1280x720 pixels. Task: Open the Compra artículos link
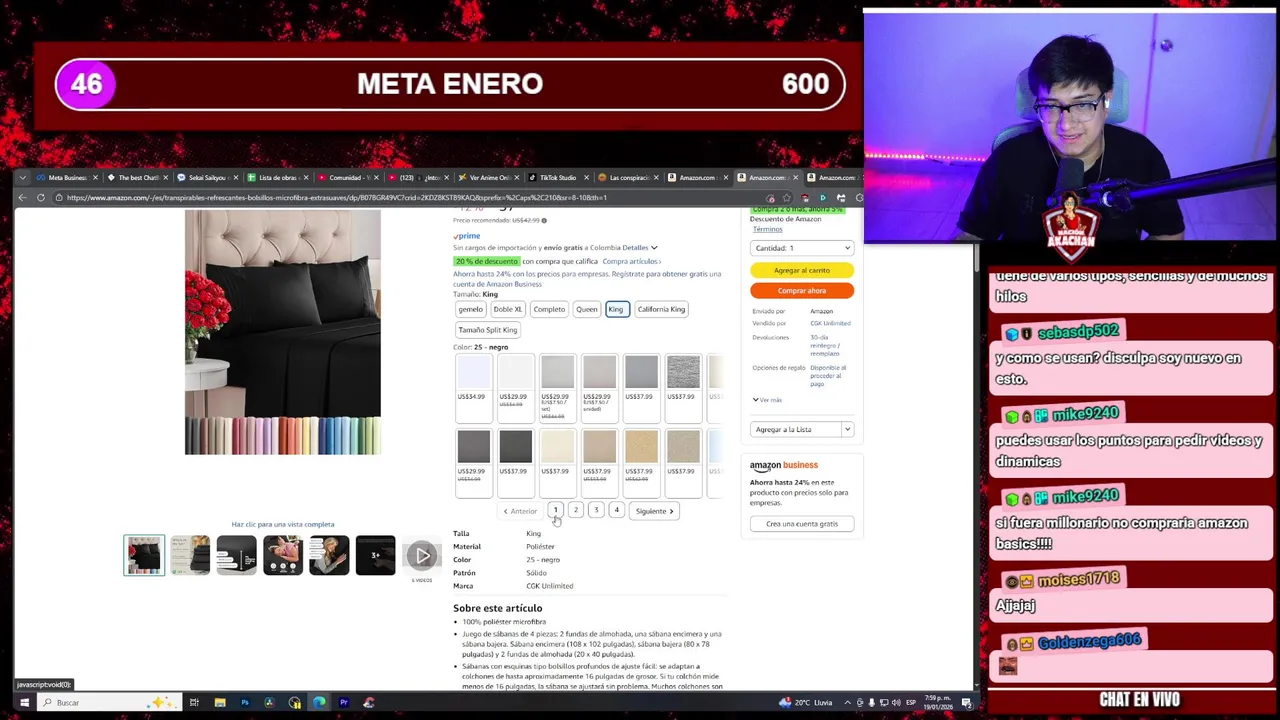click(x=631, y=262)
